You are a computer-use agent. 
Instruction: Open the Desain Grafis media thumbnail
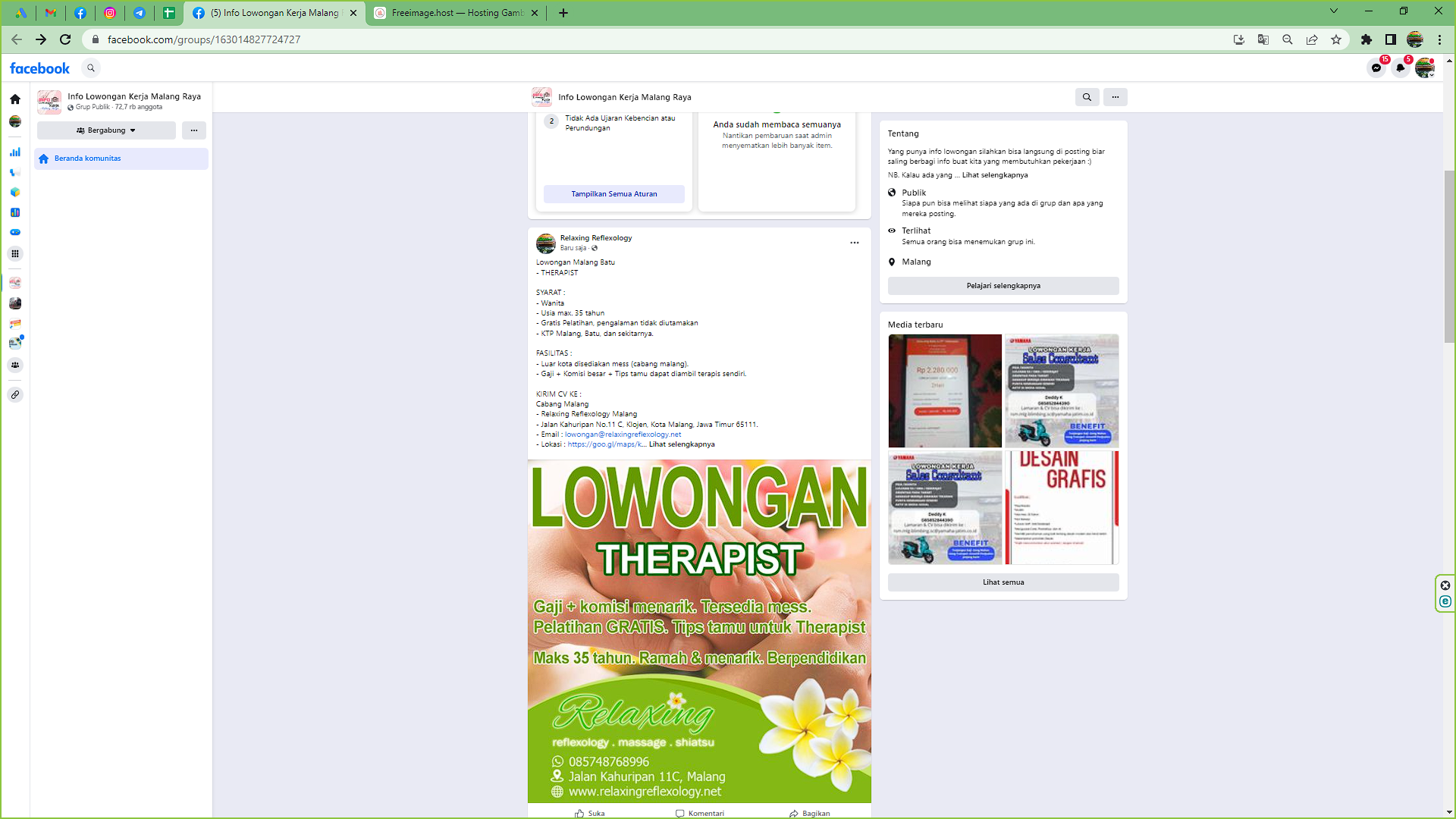(1062, 508)
